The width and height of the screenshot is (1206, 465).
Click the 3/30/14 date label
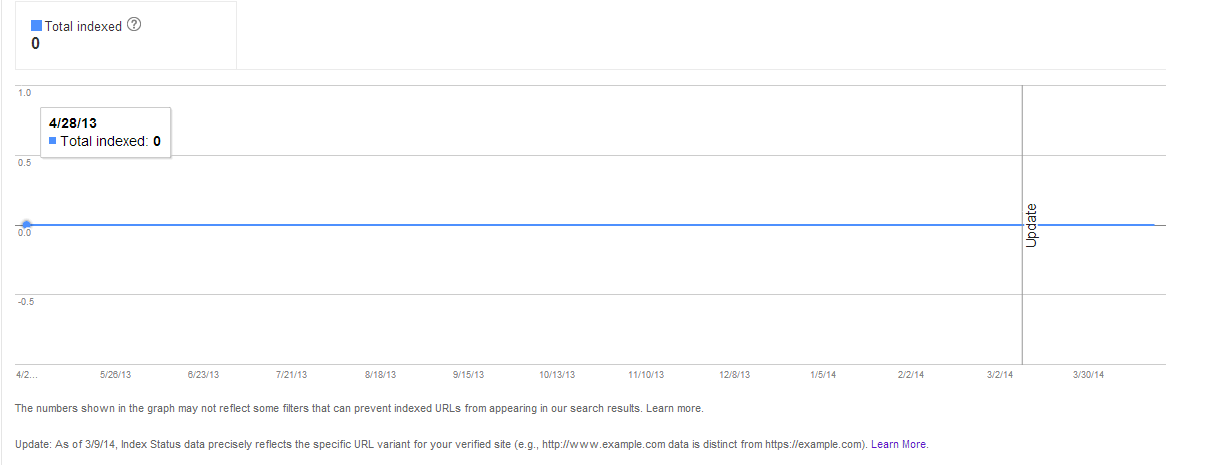pos(1088,375)
